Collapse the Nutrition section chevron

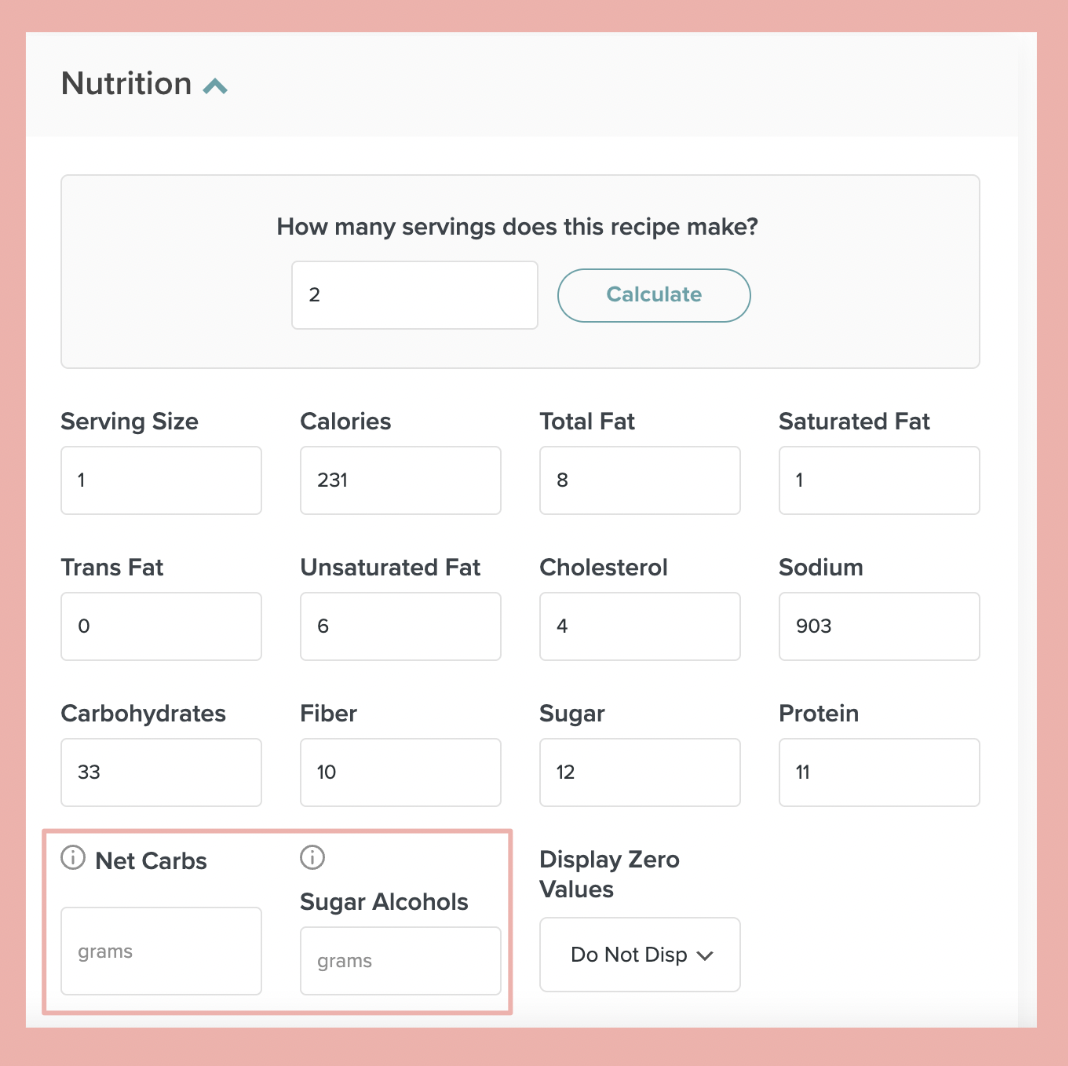(x=215, y=87)
